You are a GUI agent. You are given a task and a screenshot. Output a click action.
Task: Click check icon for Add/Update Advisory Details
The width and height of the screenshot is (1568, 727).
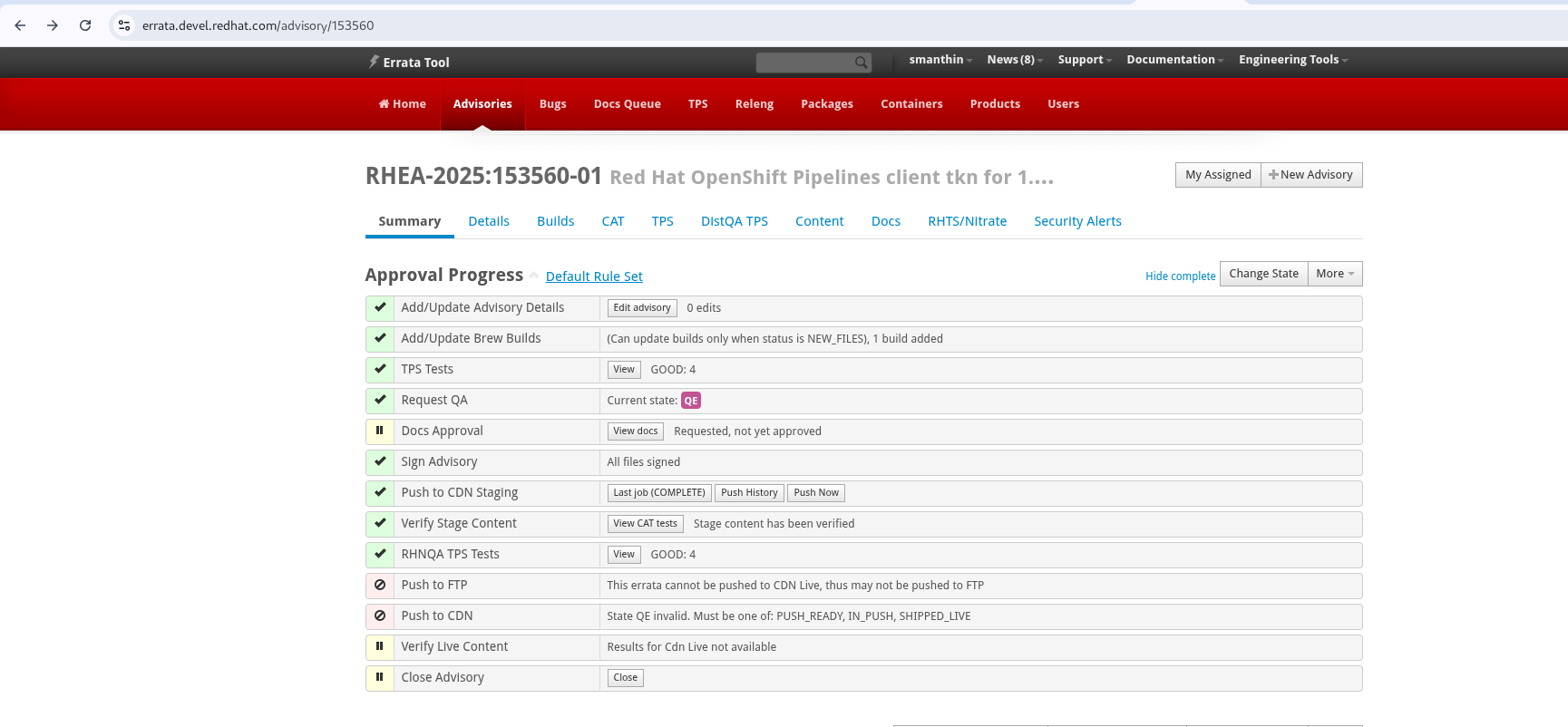coord(380,307)
